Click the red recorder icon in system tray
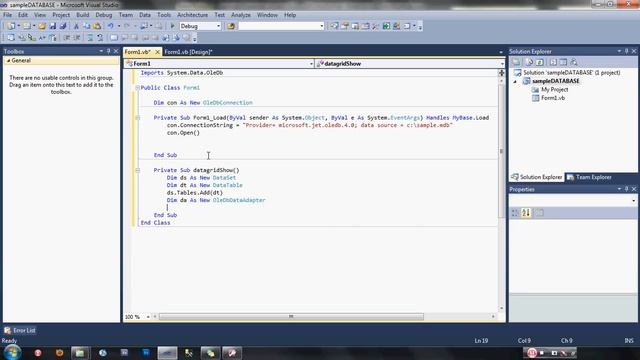The height and width of the screenshot is (360, 640). pyautogui.click(x=532, y=352)
